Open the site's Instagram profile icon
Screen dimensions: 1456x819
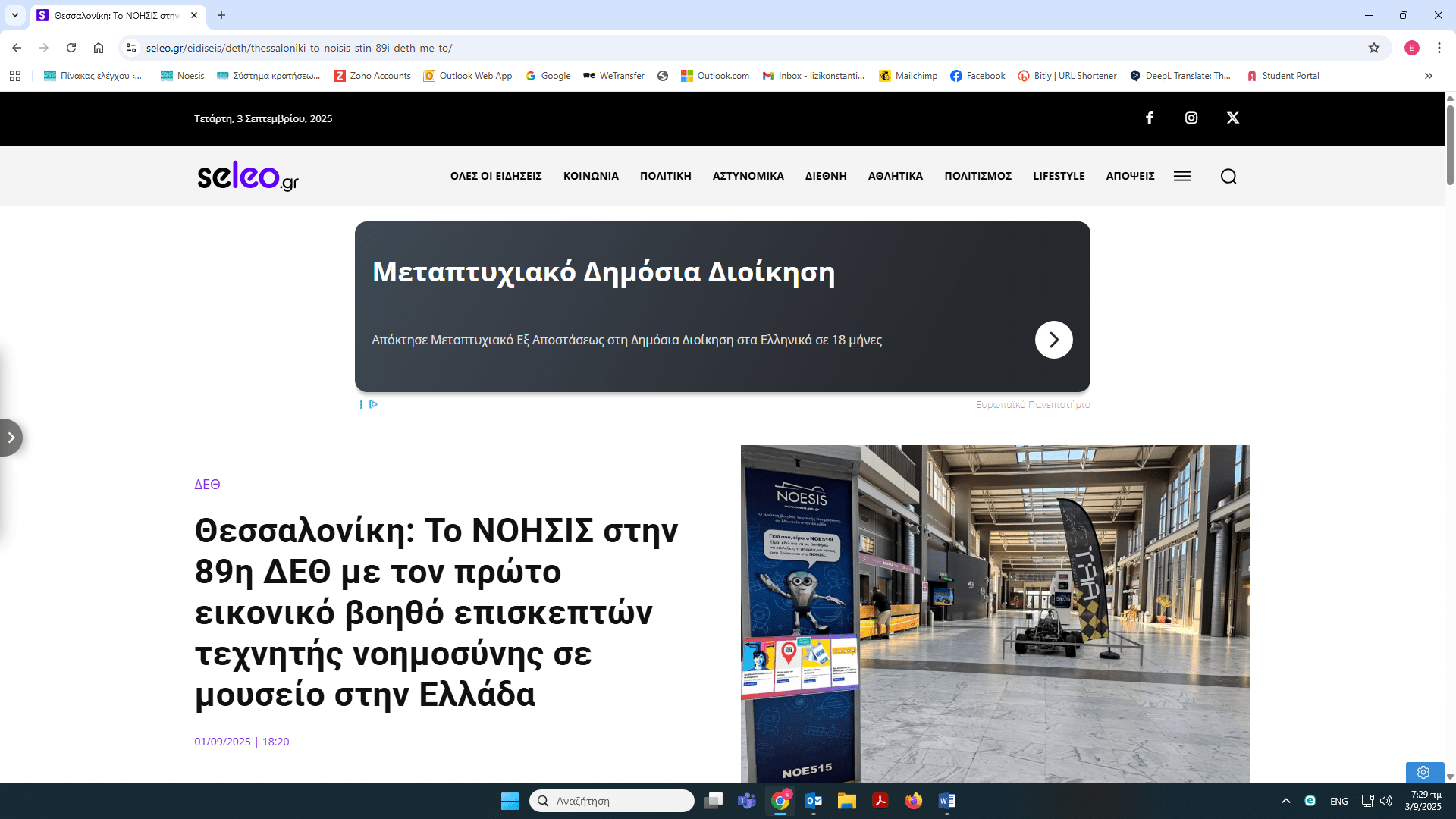click(x=1191, y=118)
